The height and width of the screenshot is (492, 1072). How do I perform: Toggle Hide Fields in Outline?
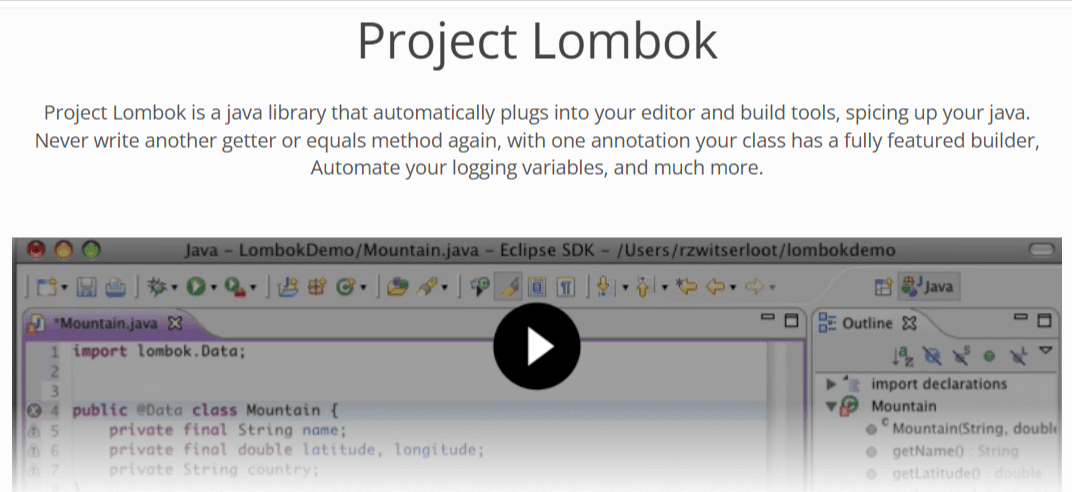coord(931,355)
